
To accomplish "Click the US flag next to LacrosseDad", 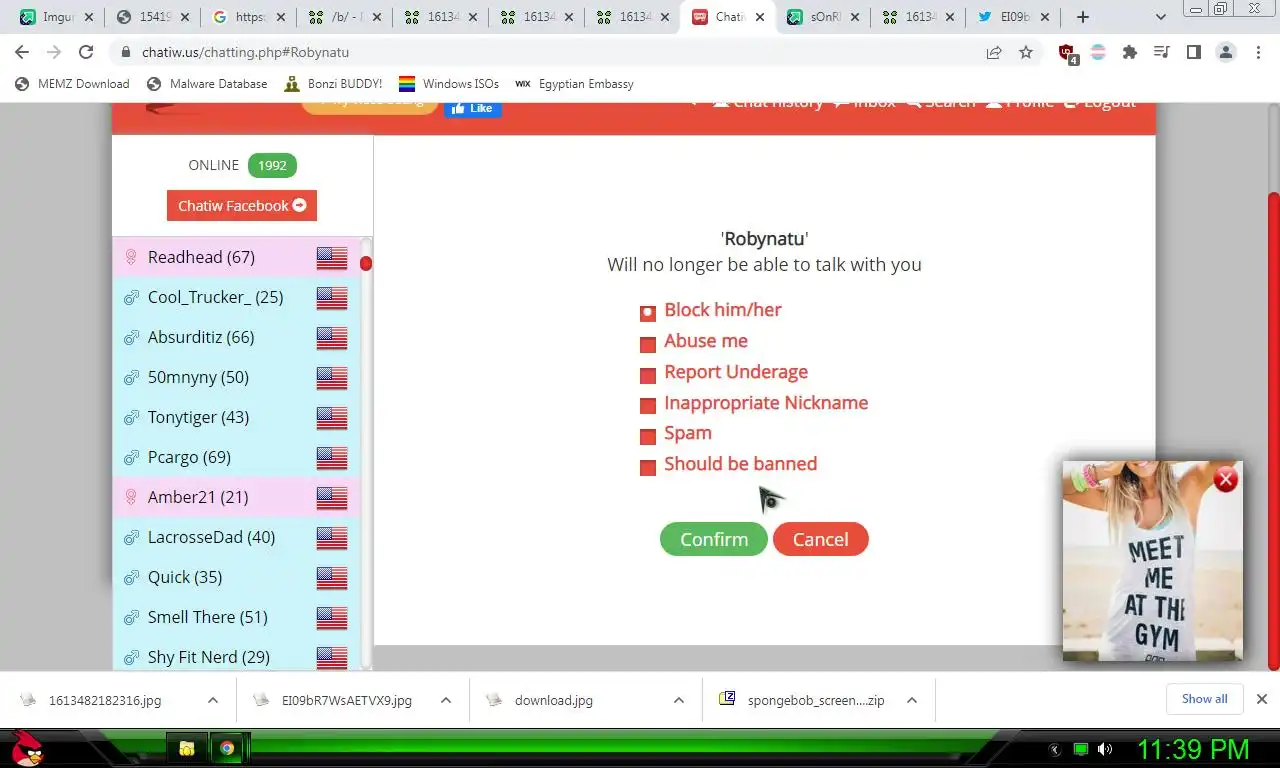I will point(332,538).
